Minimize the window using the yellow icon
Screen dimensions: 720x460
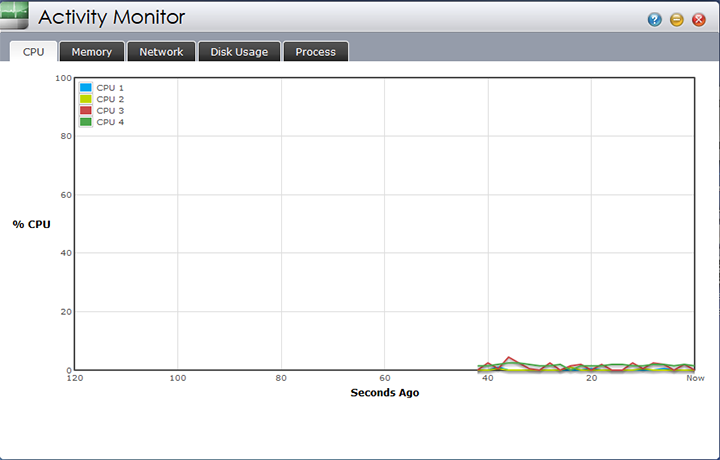tap(677, 19)
